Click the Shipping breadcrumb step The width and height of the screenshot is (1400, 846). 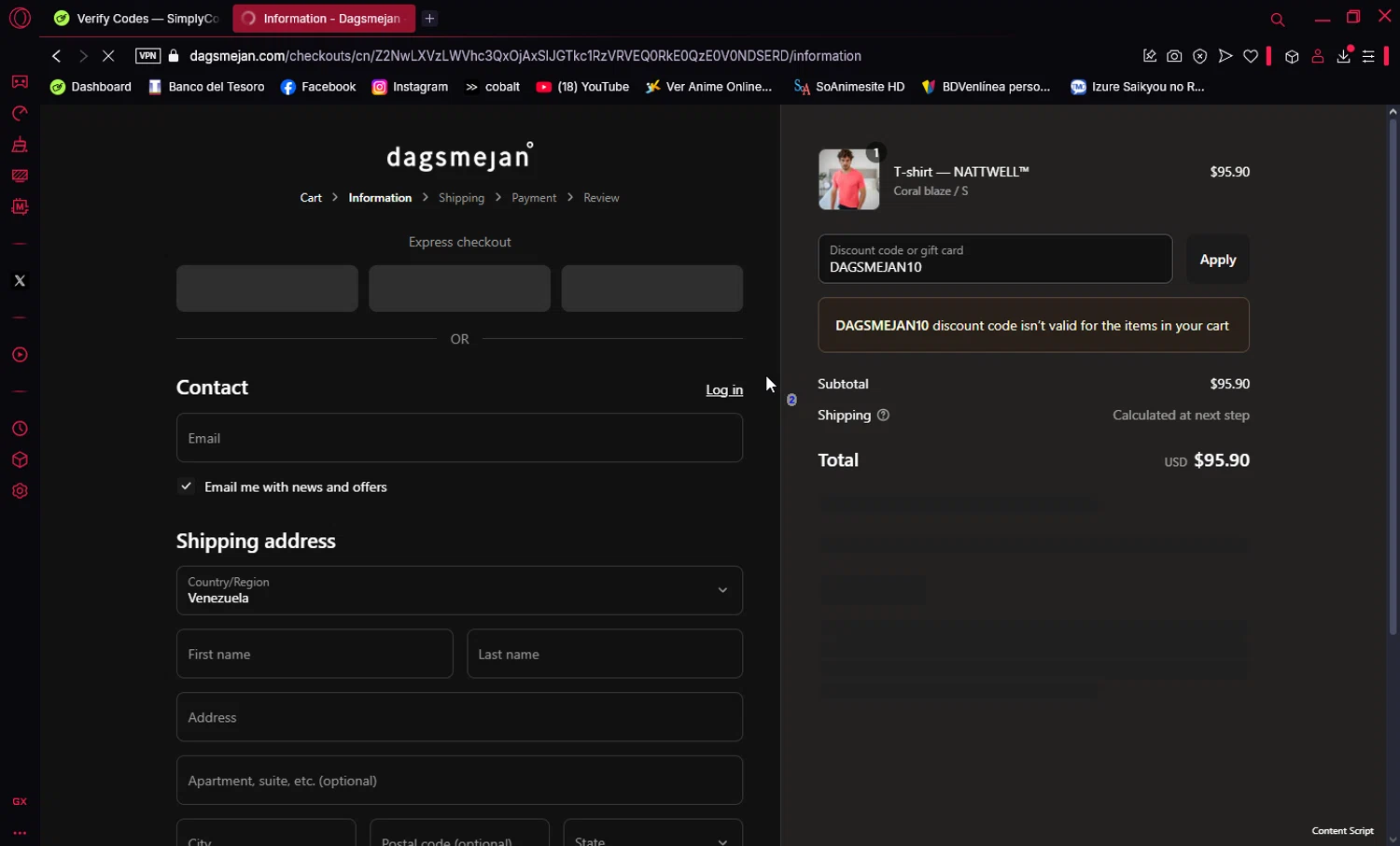461,198
